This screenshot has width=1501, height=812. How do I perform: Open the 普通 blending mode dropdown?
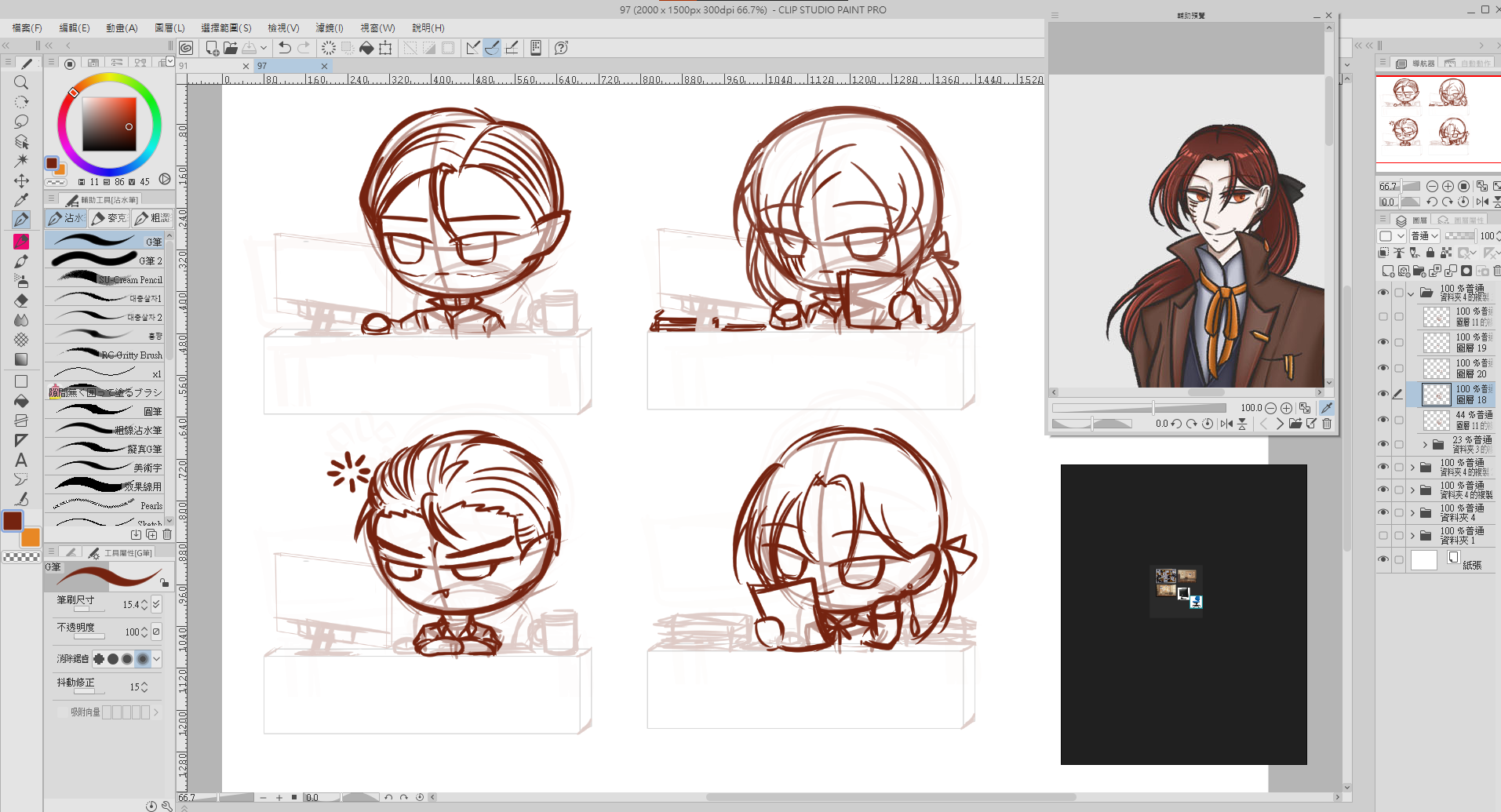pyautogui.click(x=1424, y=236)
